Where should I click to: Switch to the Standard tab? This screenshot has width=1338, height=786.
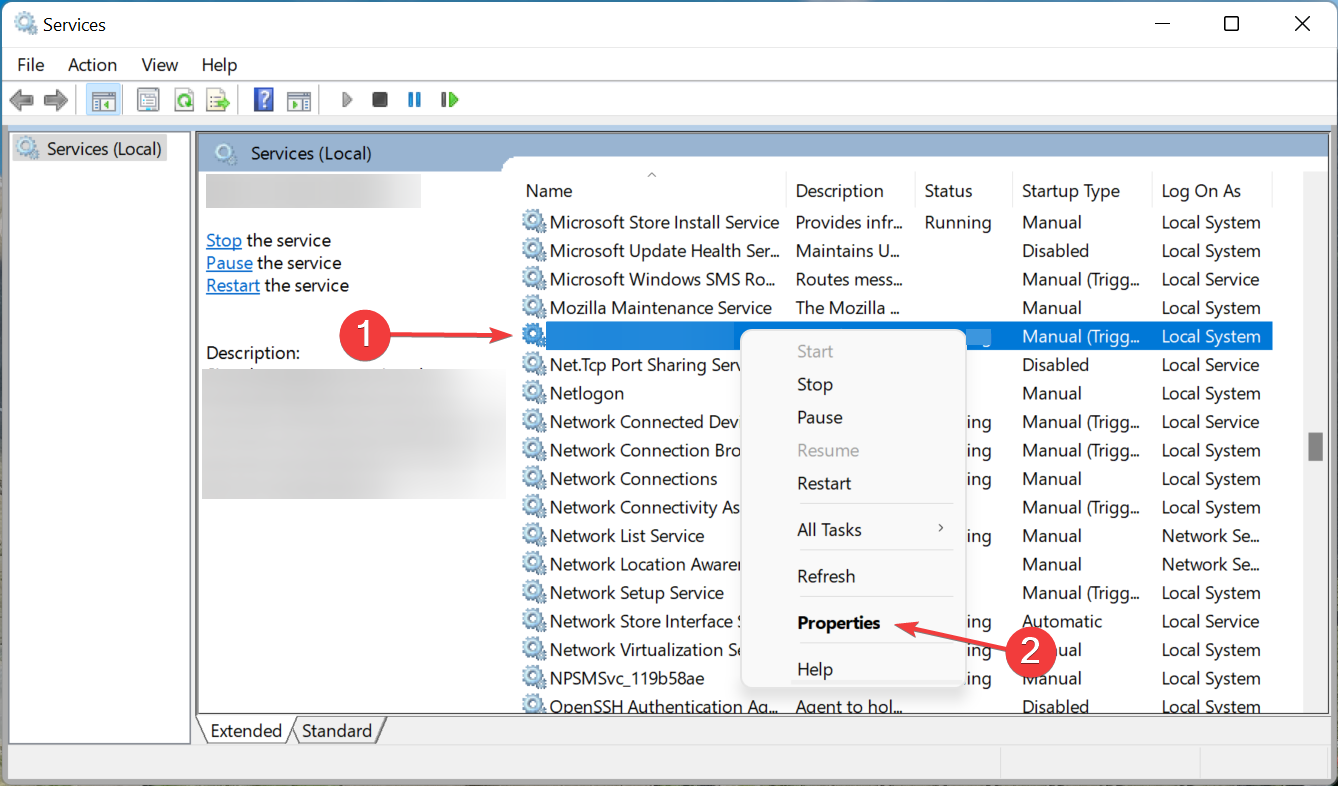[337, 731]
